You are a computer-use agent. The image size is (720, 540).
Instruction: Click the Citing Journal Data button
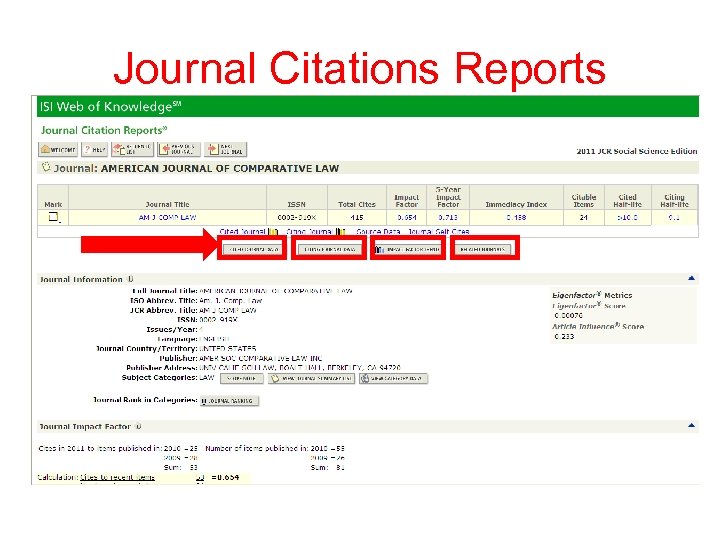click(x=329, y=249)
